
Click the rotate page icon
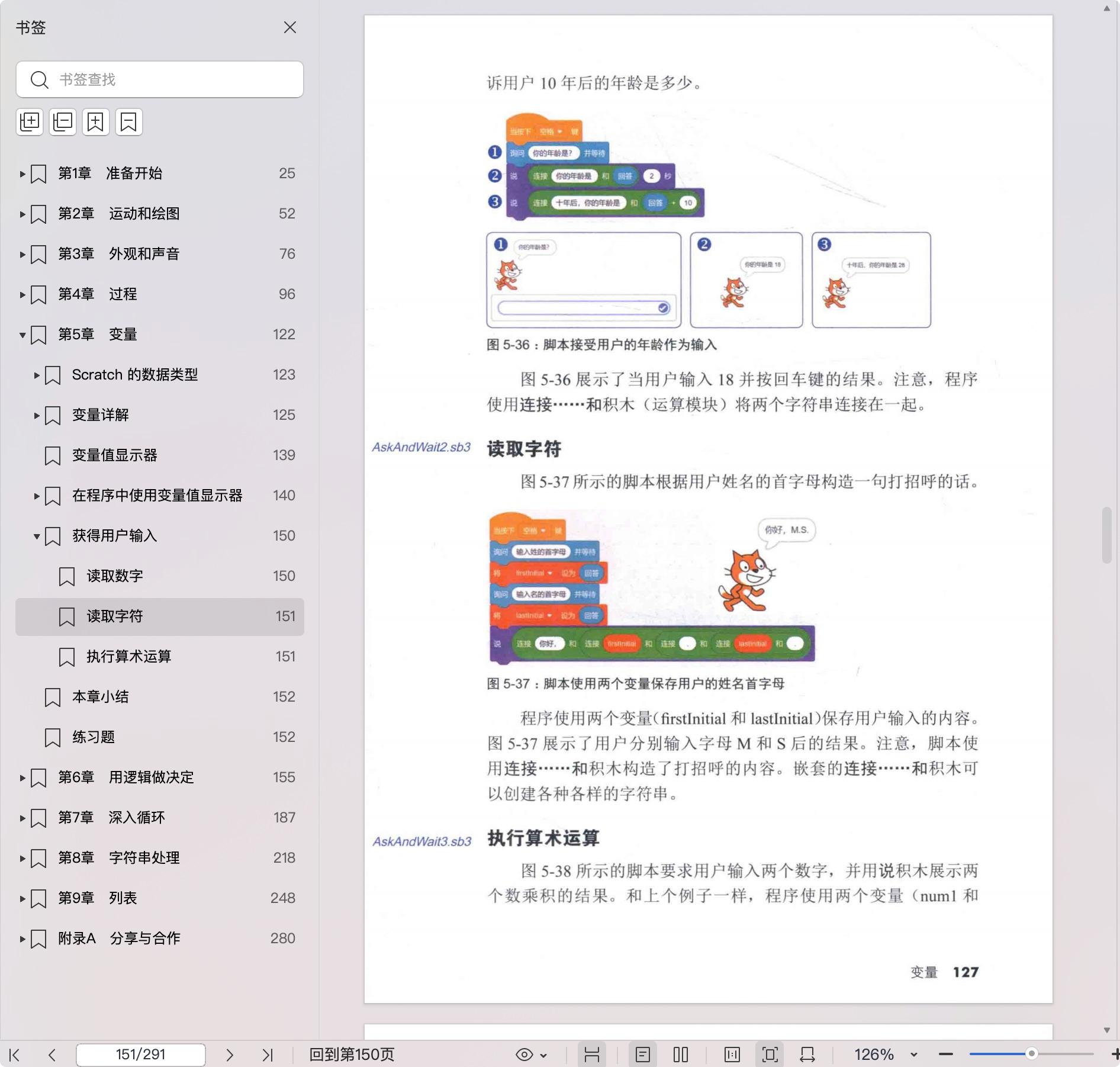click(x=807, y=1055)
